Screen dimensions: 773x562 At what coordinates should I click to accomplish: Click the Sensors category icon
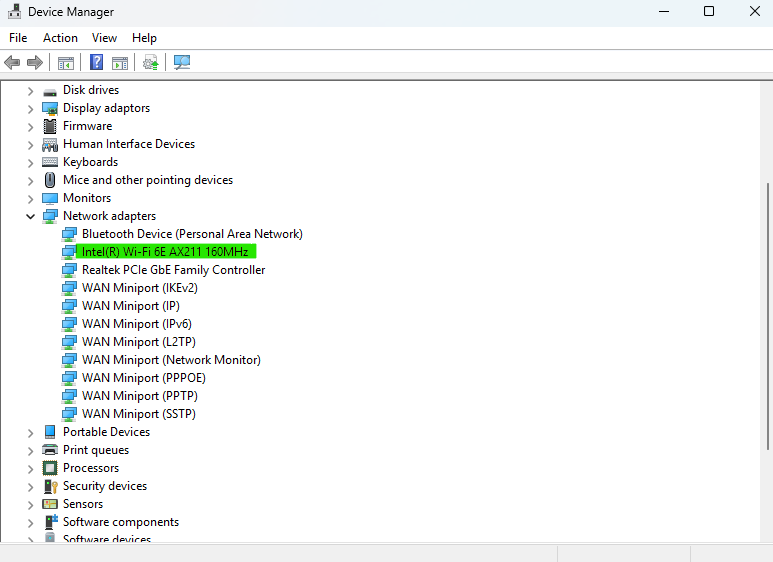50,504
